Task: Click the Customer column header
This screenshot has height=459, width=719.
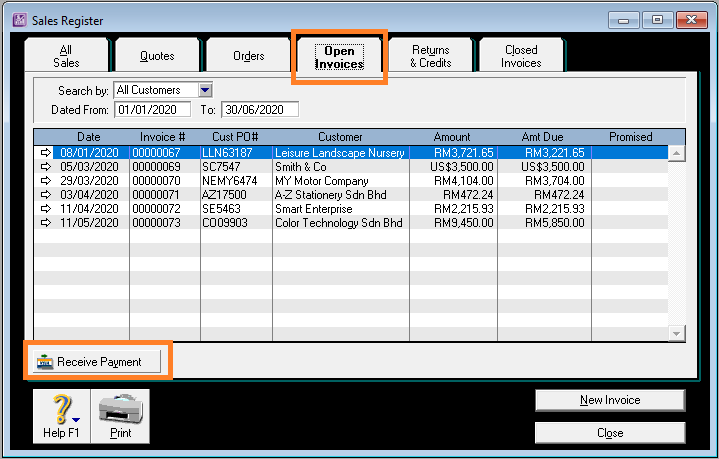Action: (340, 137)
